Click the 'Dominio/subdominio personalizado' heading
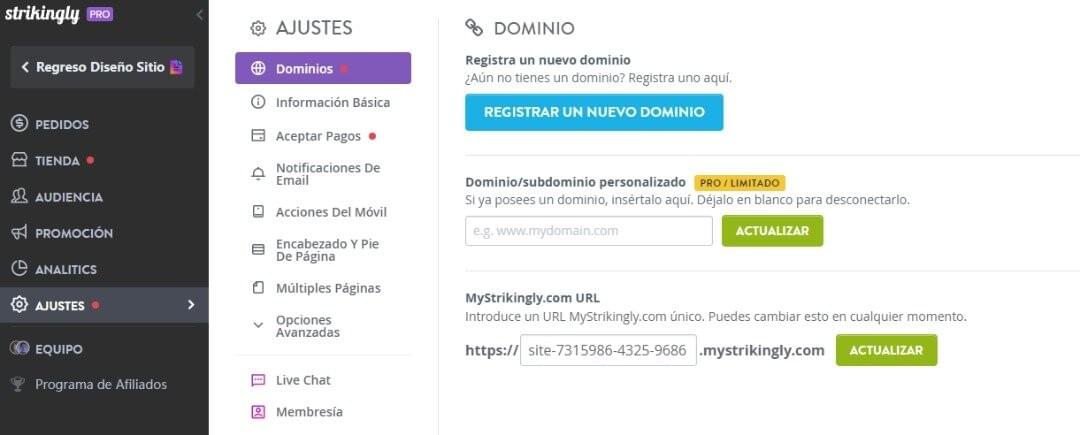 pos(576,182)
